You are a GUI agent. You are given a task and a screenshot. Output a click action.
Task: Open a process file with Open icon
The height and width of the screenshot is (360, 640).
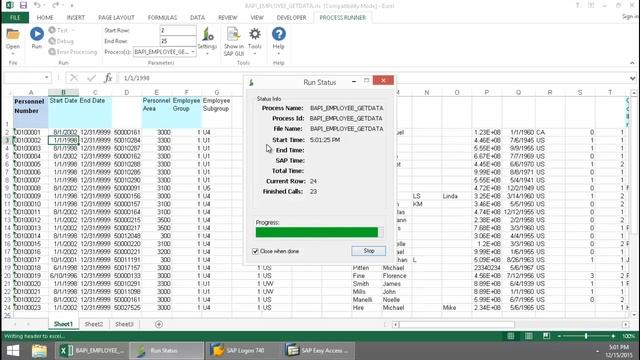point(13,39)
